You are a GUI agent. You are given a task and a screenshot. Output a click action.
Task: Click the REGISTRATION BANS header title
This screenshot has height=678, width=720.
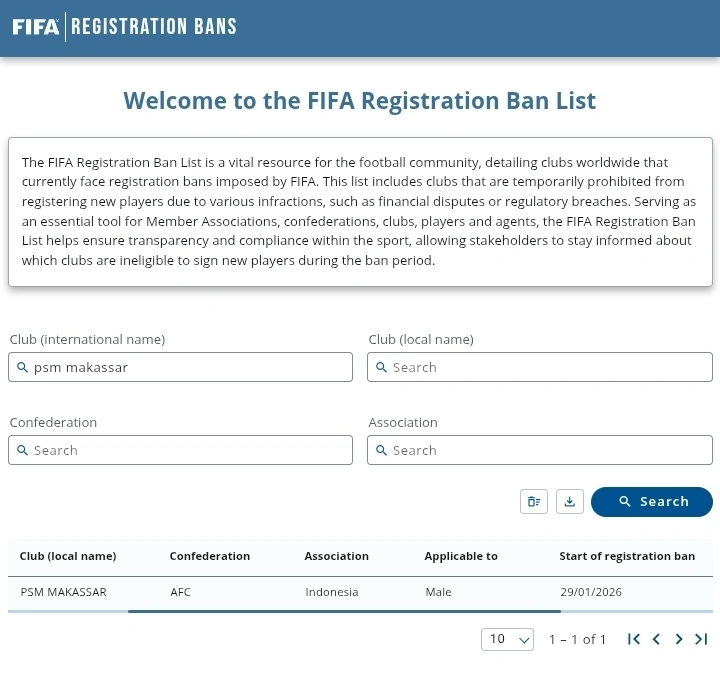[154, 27]
